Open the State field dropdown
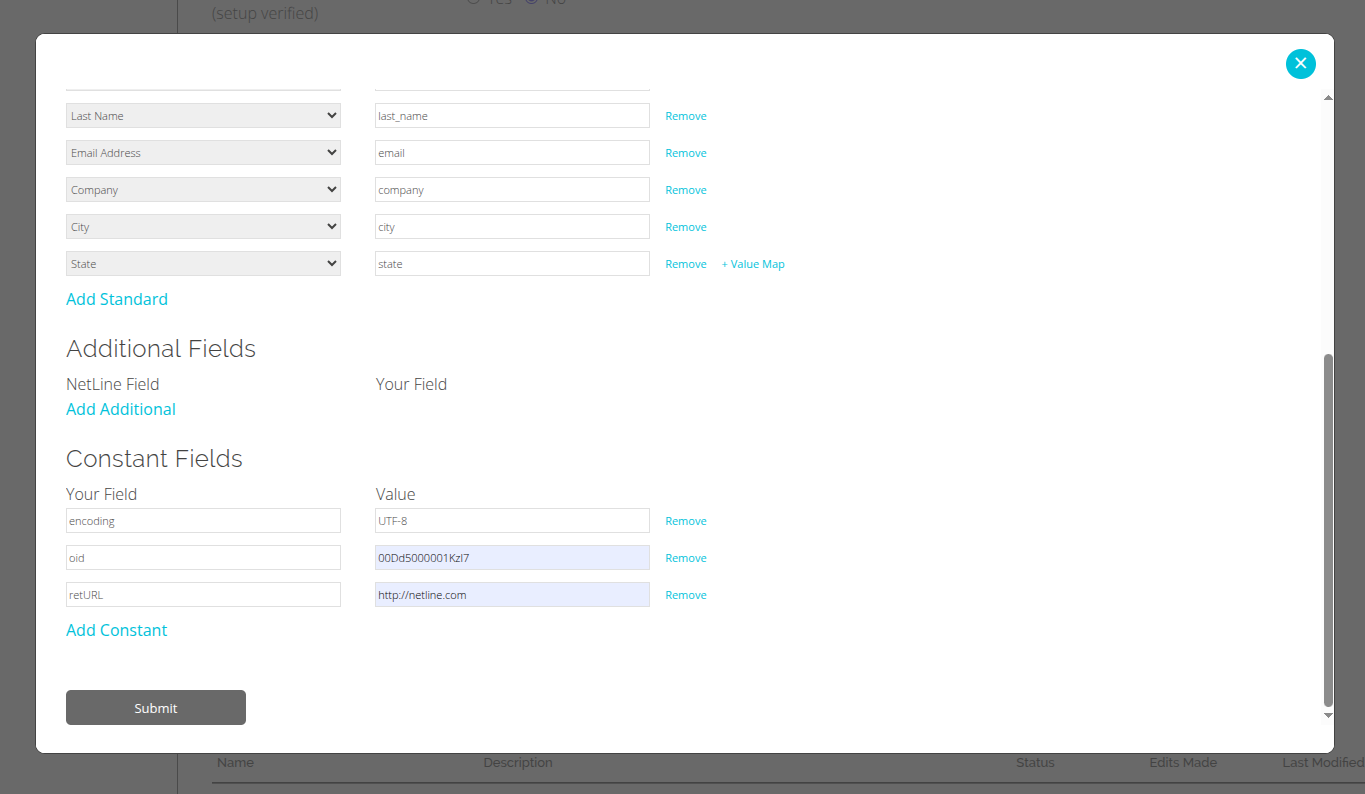 click(203, 264)
